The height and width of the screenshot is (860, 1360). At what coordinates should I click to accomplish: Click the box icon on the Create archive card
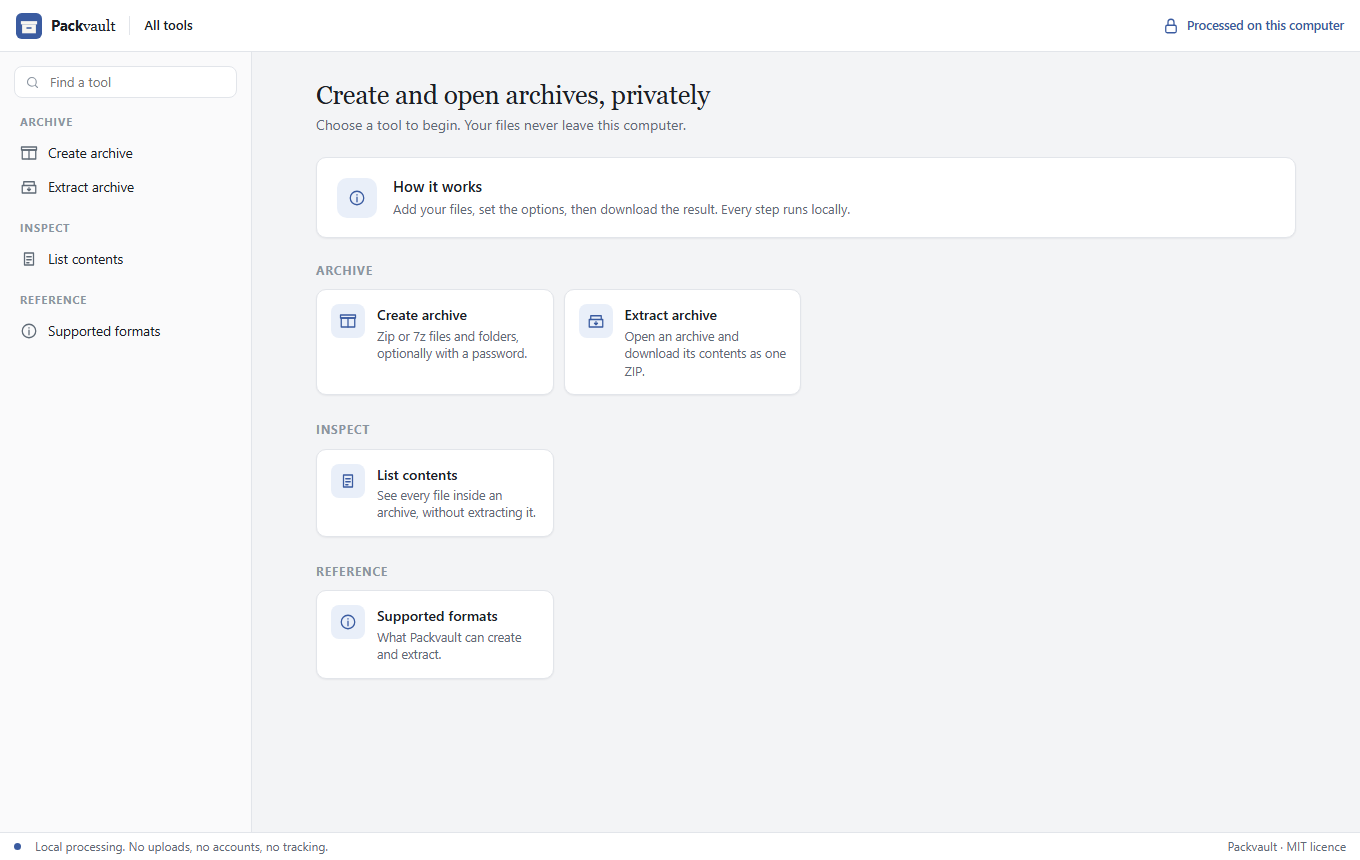(x=348, y=321)
